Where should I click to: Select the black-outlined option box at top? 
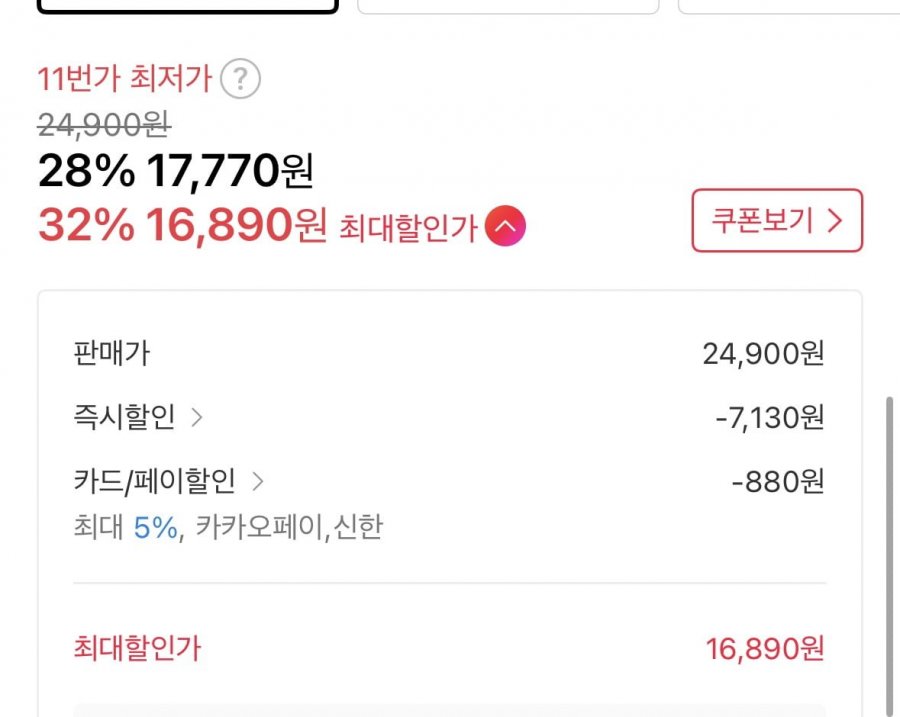point(187,6)
